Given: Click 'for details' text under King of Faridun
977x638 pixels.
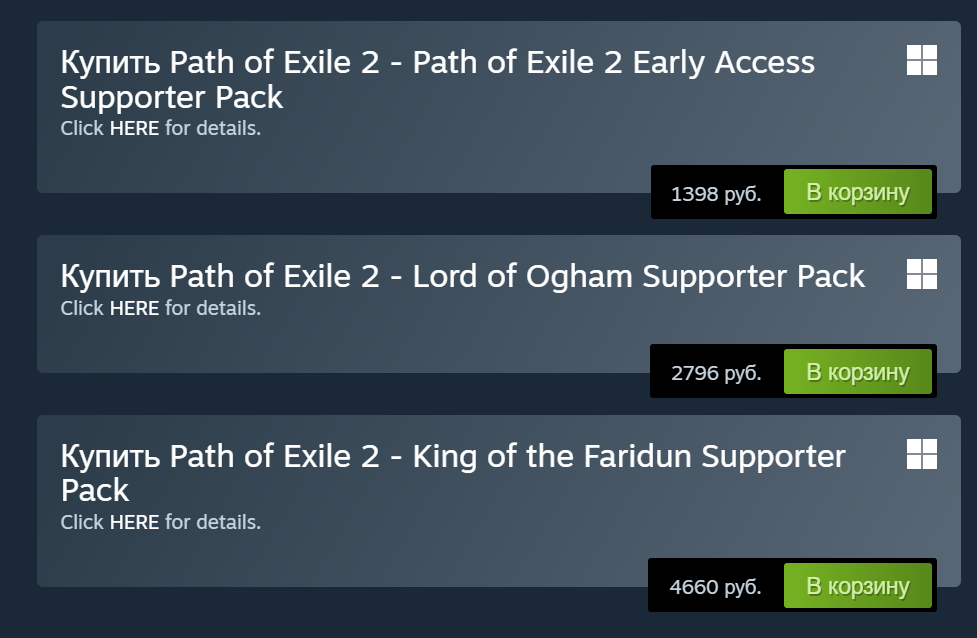Looking at the screenshot, I should point(212,522).
